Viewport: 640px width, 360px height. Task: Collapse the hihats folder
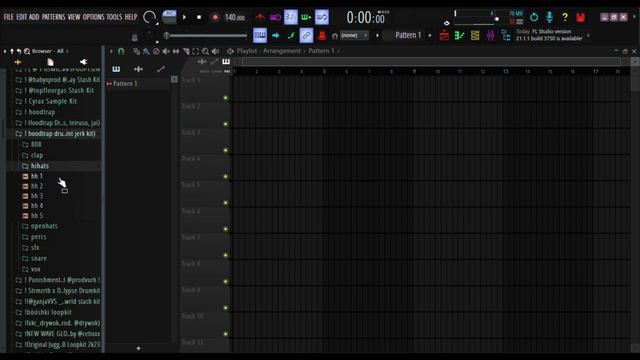point(40,166)
